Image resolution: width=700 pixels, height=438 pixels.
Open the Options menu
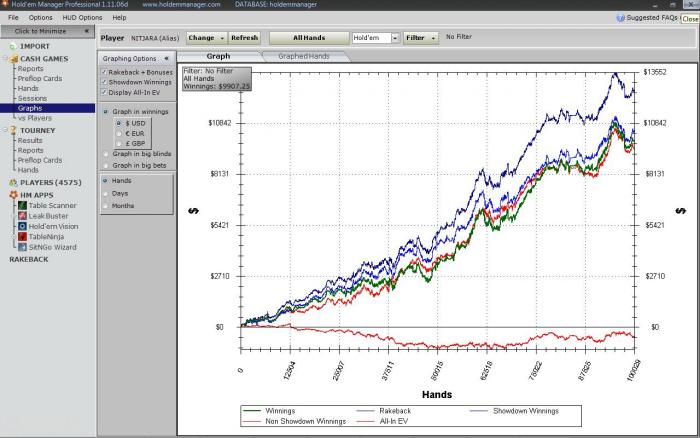pos(41,18)
